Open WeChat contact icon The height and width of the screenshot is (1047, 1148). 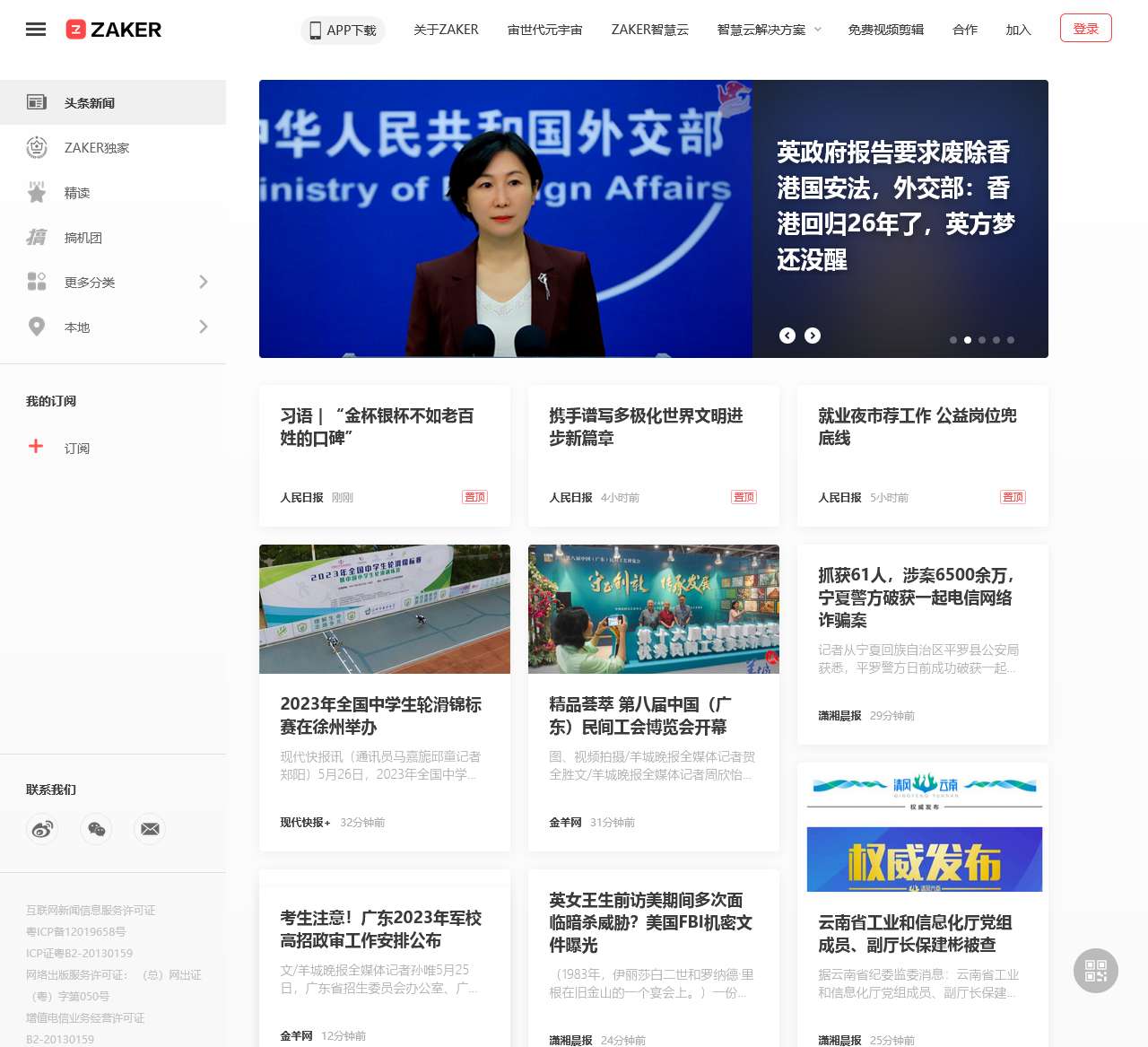(x=96, y=829)
